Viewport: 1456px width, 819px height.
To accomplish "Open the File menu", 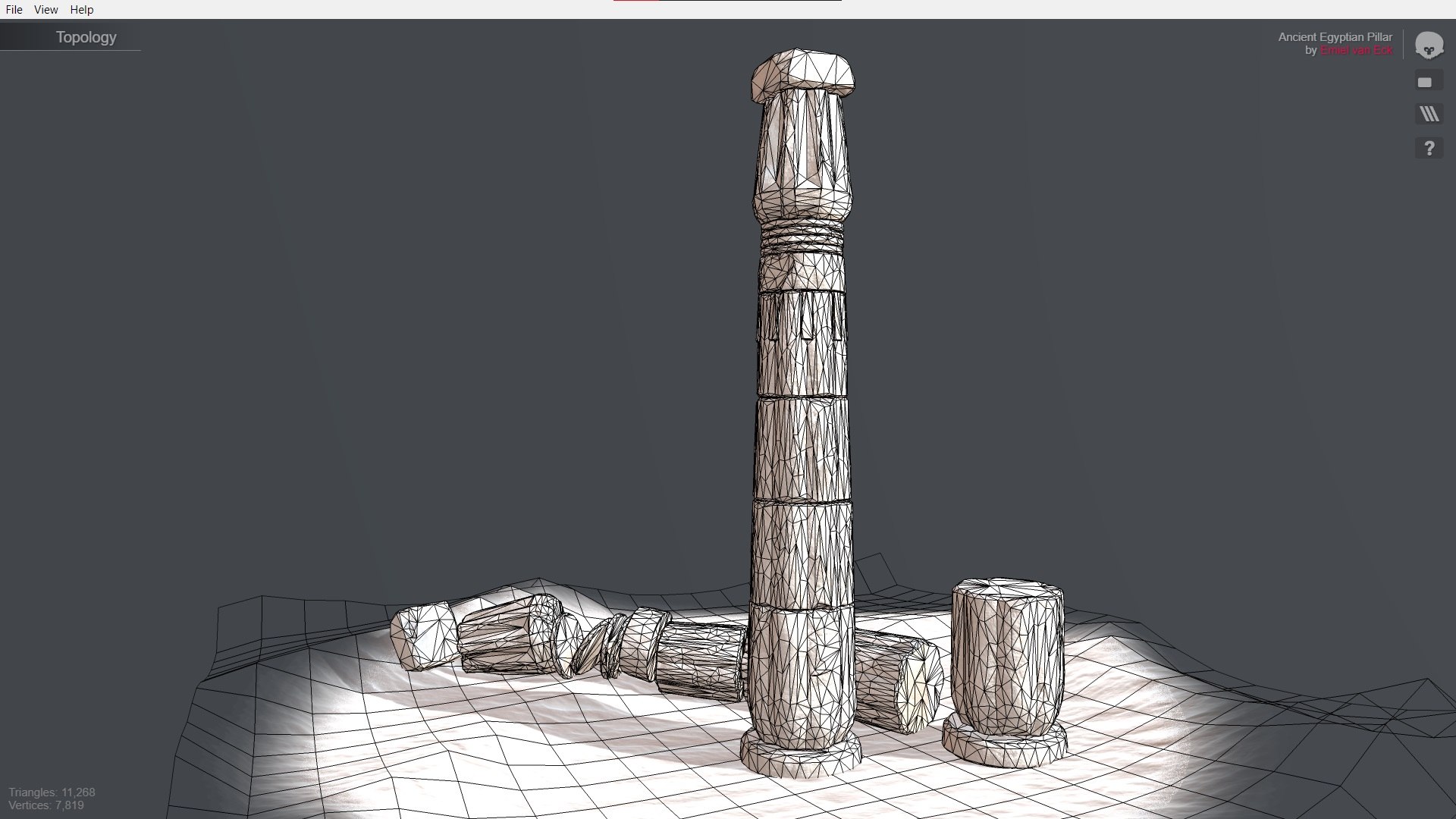I will (14, 10).
